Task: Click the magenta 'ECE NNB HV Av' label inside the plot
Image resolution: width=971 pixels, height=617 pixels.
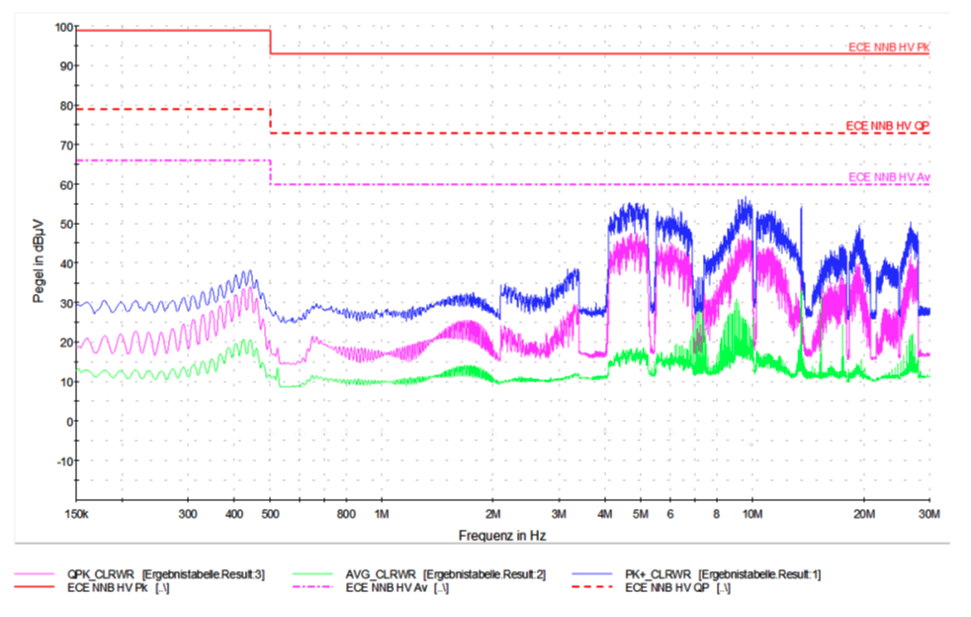Action: point(888,177)
